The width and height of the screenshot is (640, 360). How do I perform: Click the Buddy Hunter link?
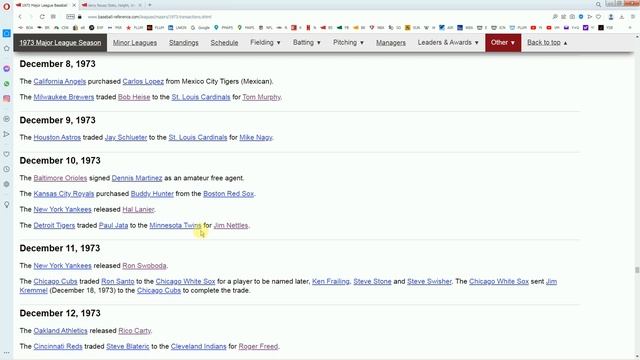[152, 193]
